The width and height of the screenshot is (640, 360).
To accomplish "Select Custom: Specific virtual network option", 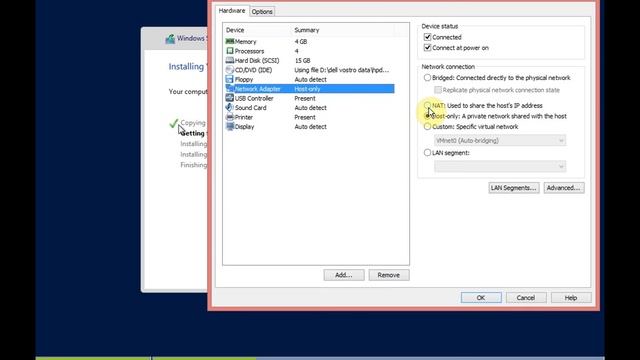I will point(427,127).
